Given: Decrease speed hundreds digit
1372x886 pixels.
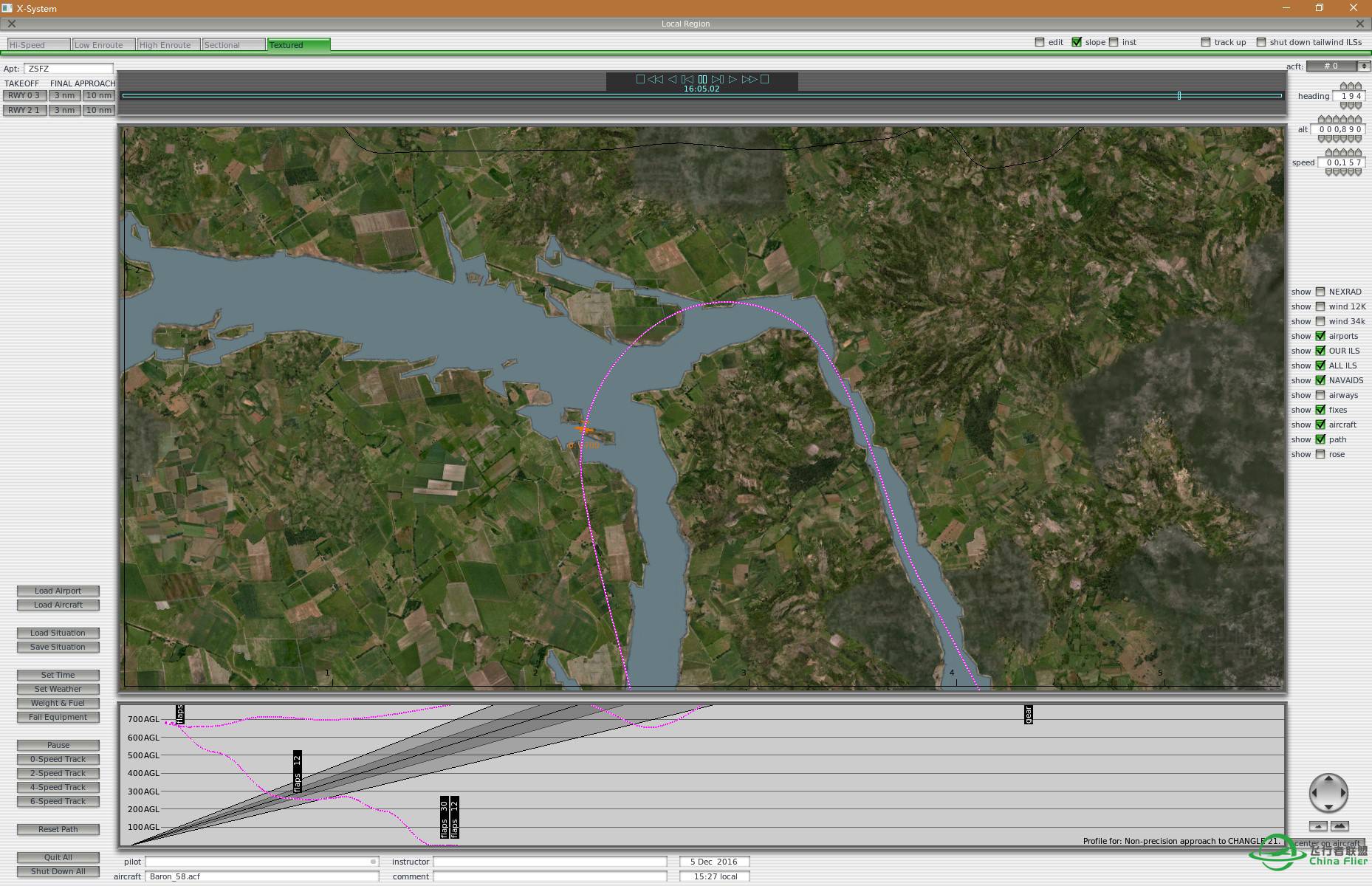Looking at the screenshot, I should [x=1343, y=172].
